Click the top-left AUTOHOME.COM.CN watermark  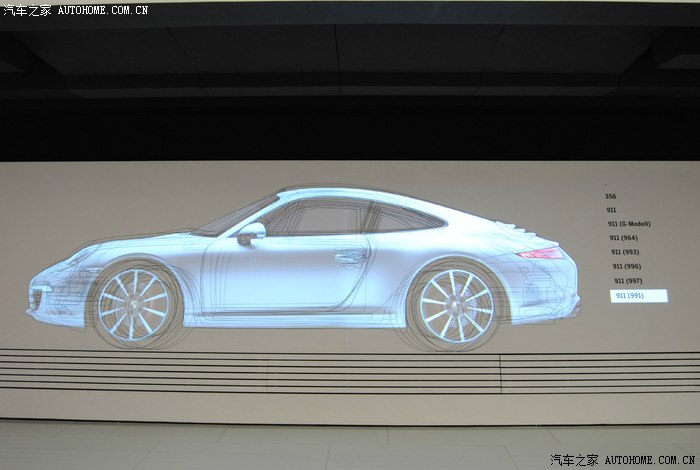[75, 9]
